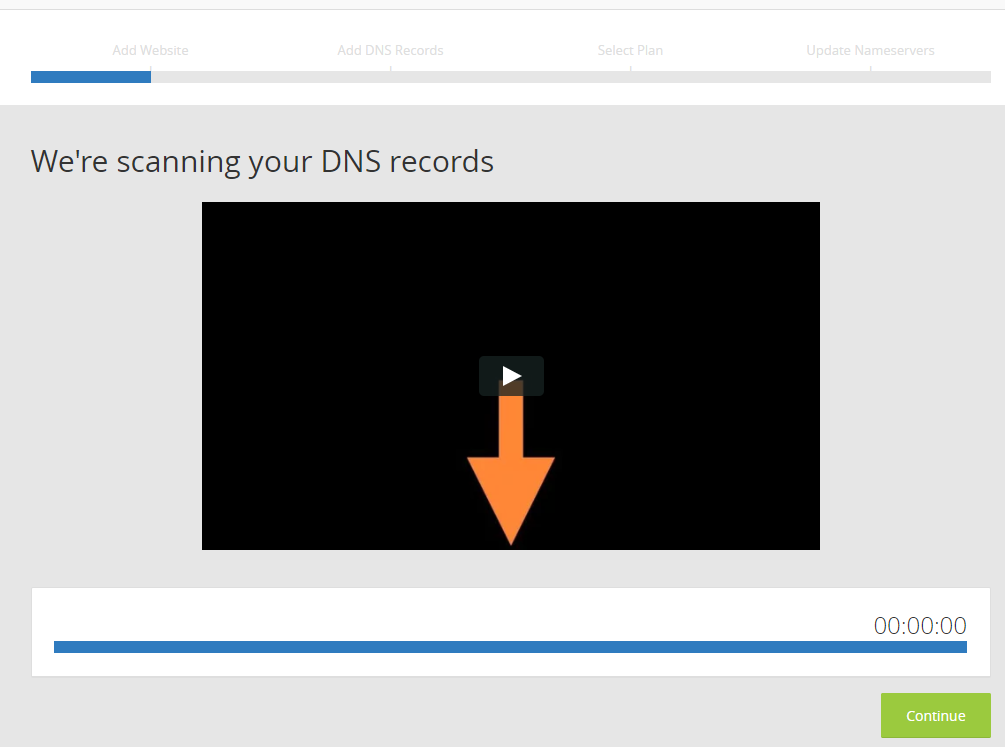This screenshot has width=1005, height=747.
Task: Select the Add Website step
Action: (150, 50)
